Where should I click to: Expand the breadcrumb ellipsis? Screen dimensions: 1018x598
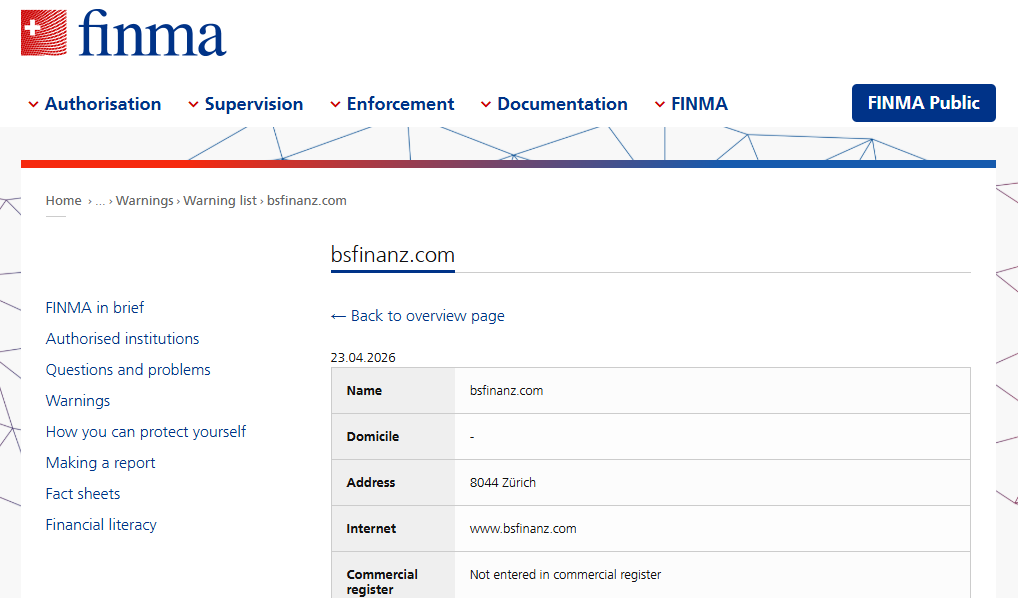pos(100,201)
